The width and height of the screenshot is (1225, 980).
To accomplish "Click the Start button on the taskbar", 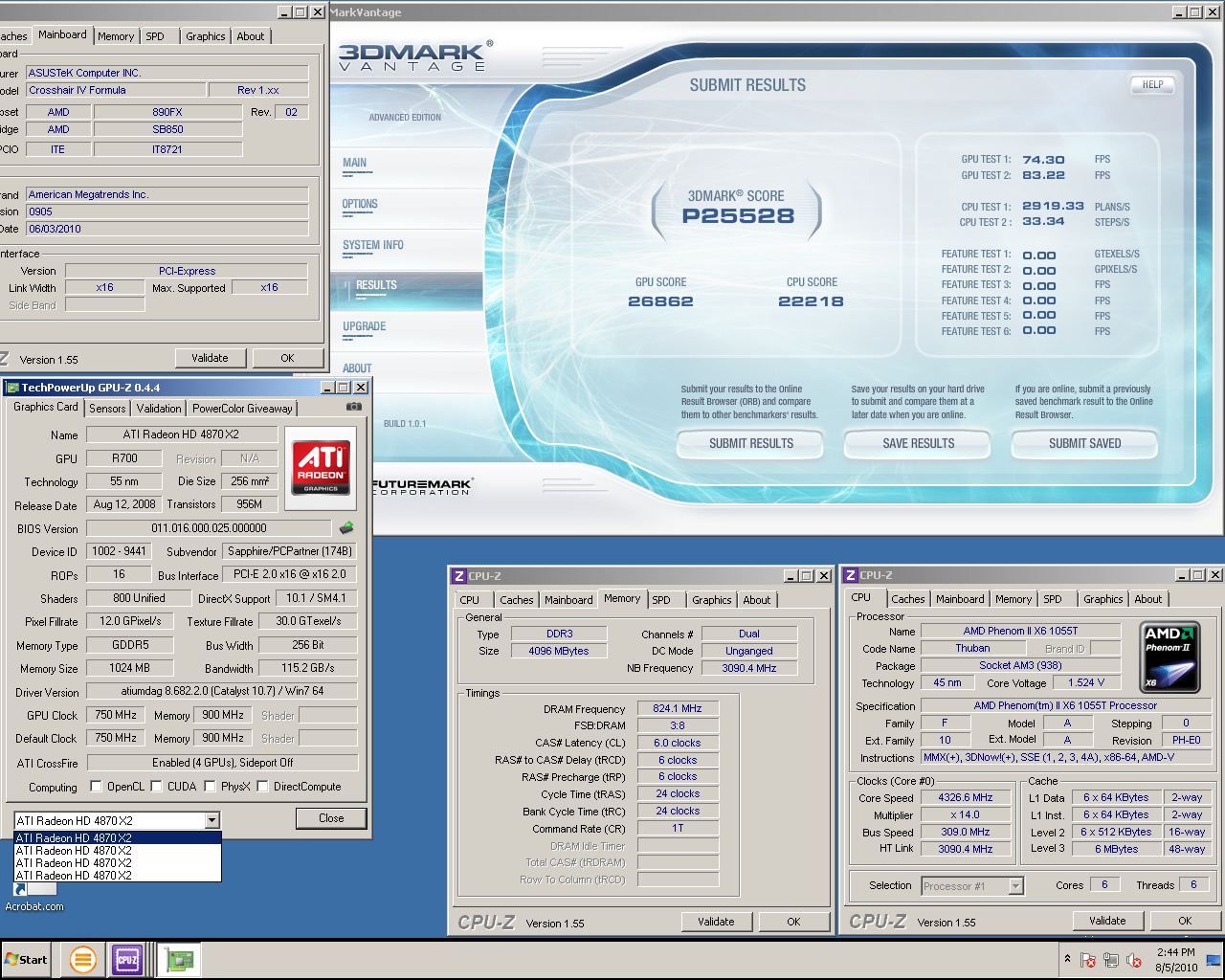I will (x=26, y=959).
